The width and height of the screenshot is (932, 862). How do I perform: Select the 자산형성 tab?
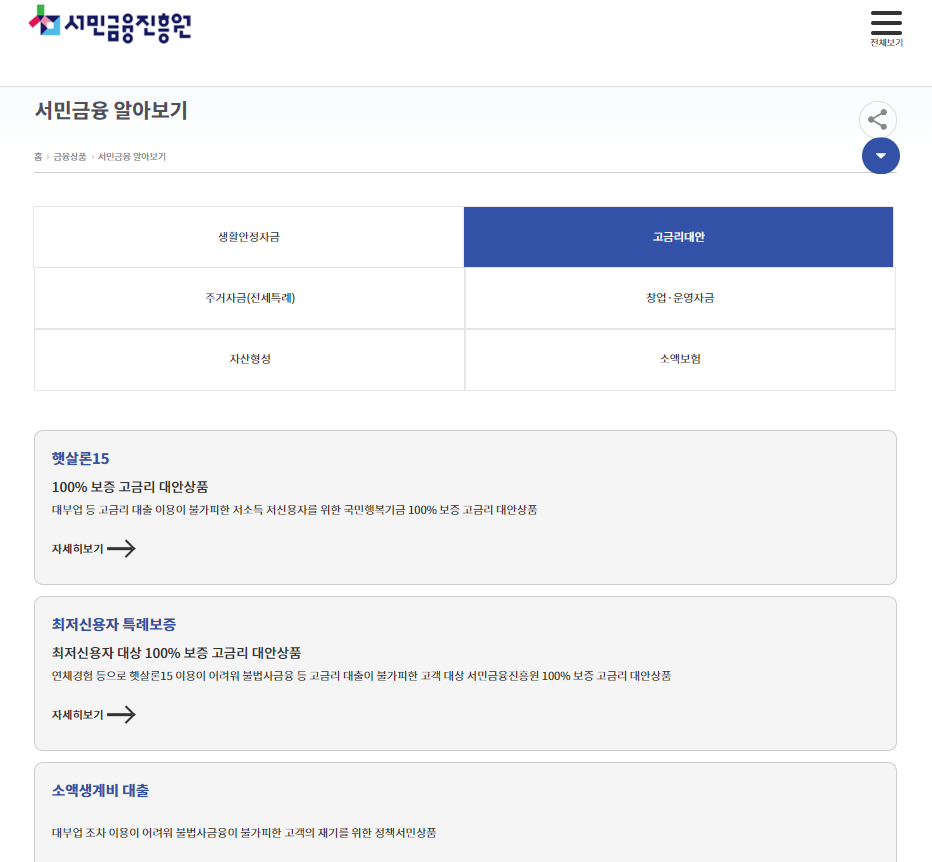click(249, 359)
